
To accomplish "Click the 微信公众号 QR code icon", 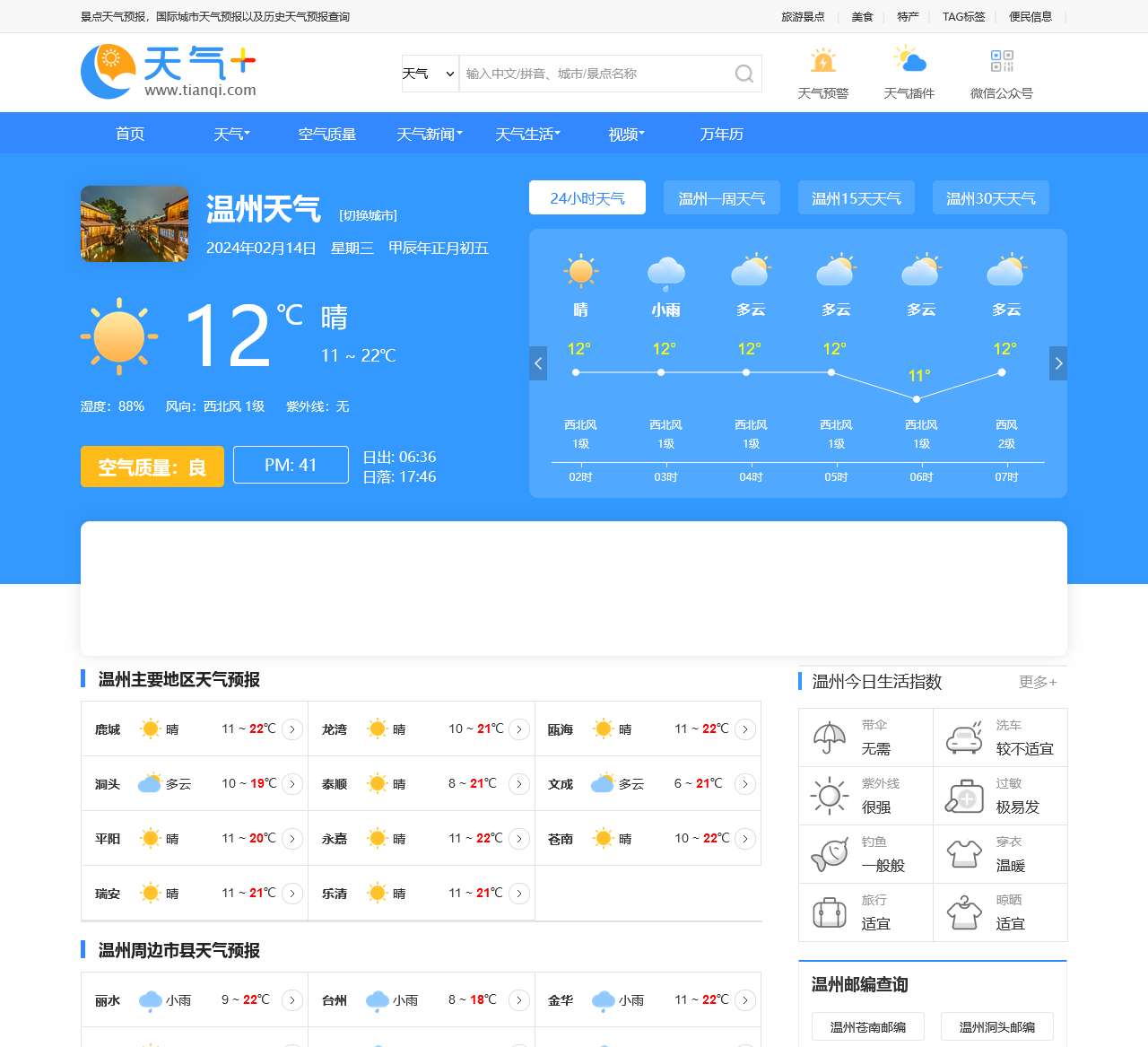I will 1002,61.
